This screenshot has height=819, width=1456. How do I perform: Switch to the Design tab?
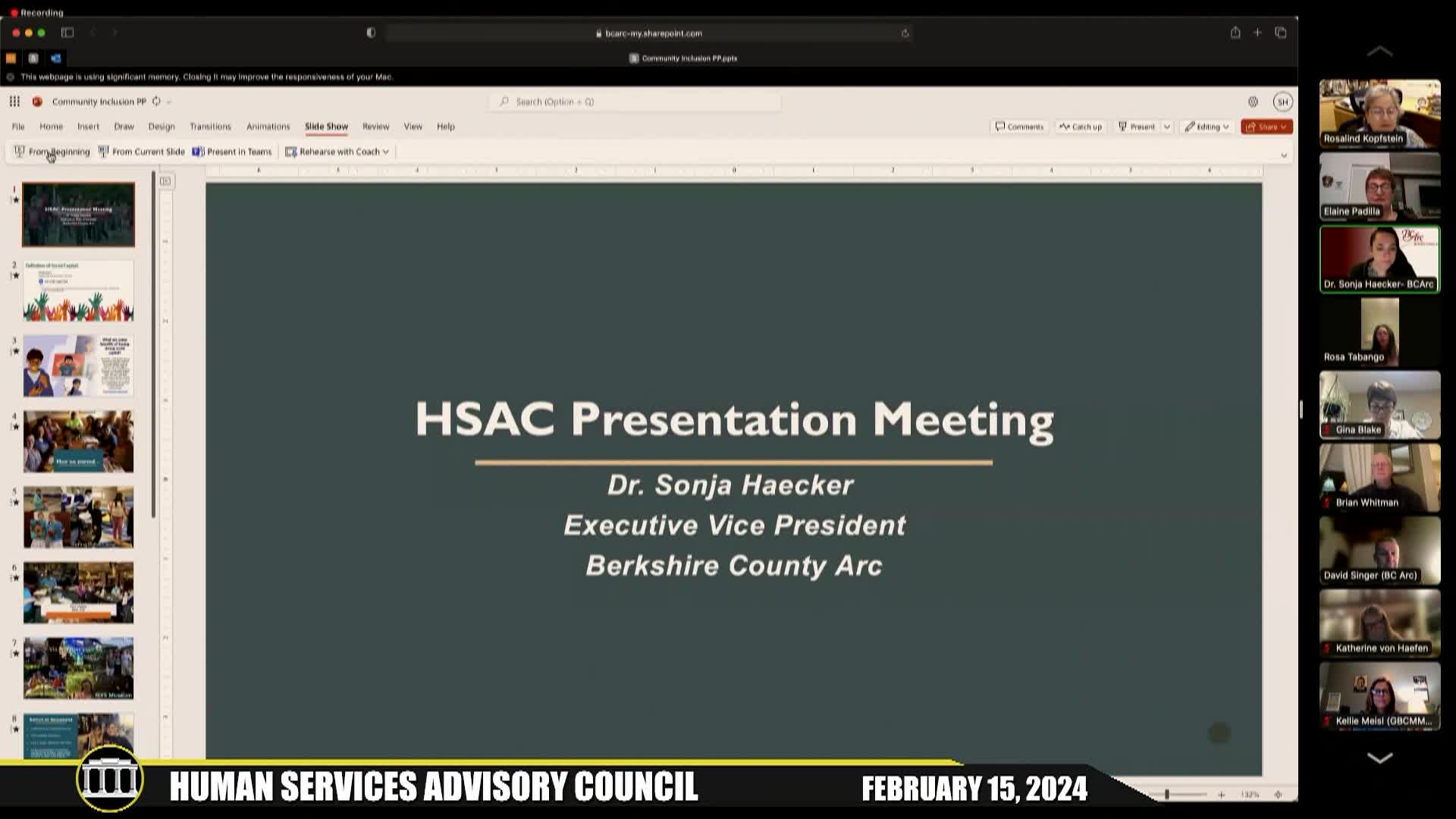click(162, 127)
